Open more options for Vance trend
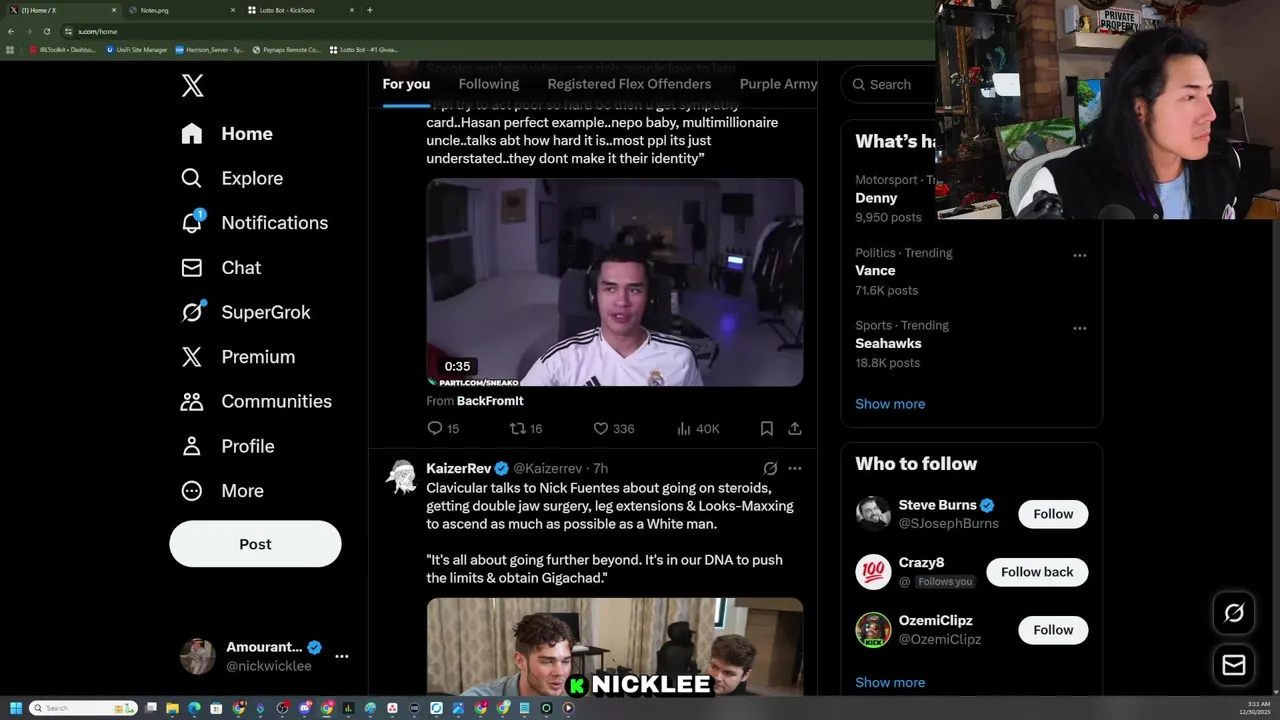1280x720 pixels. pos(1080,255)
